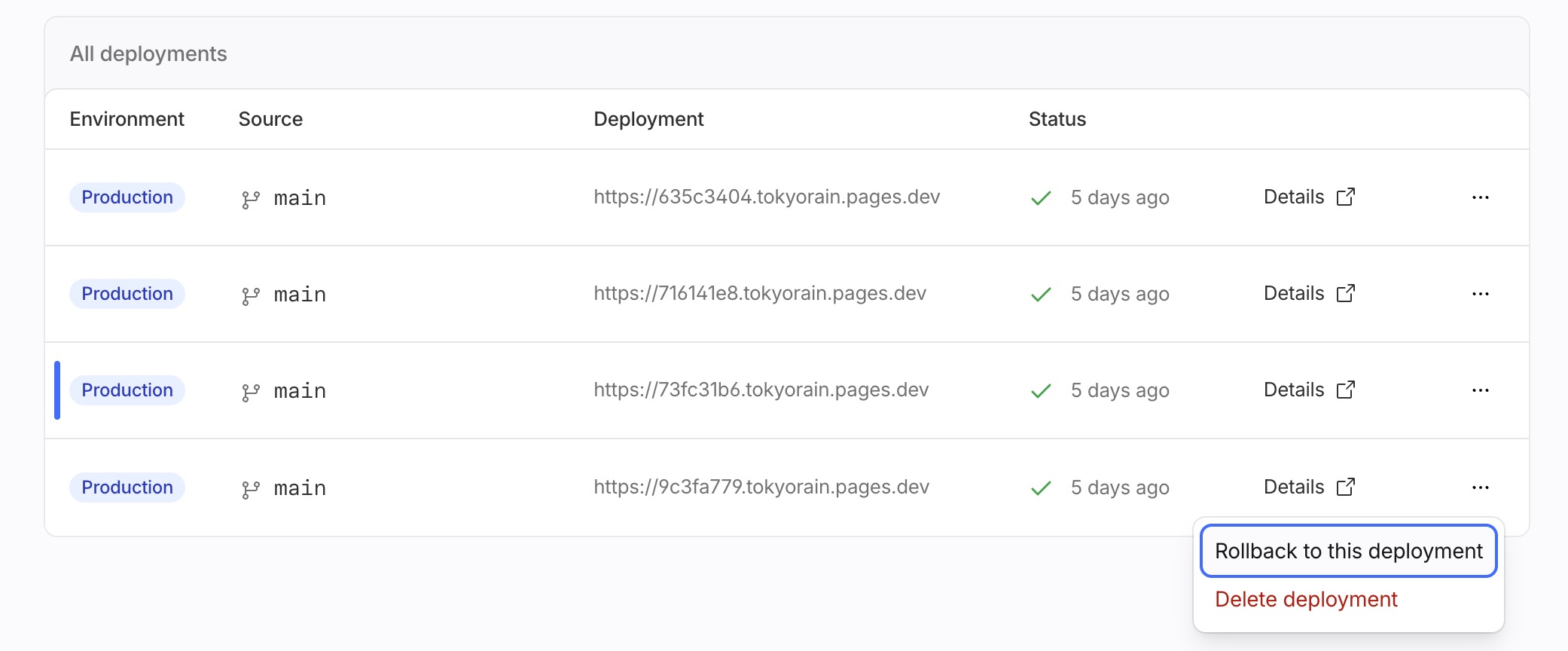
Task: Open https://716141e8.tokyorain.pages.dev link
Action: 760,293
